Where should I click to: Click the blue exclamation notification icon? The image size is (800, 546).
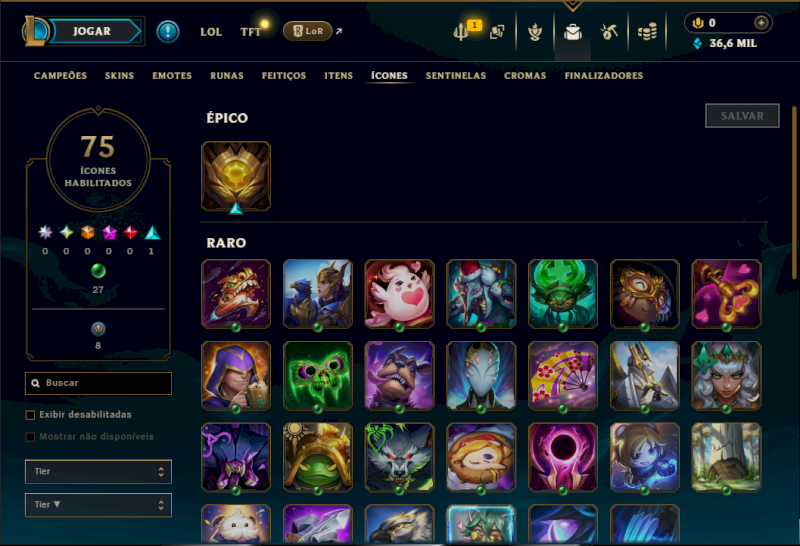pos(167,32)
